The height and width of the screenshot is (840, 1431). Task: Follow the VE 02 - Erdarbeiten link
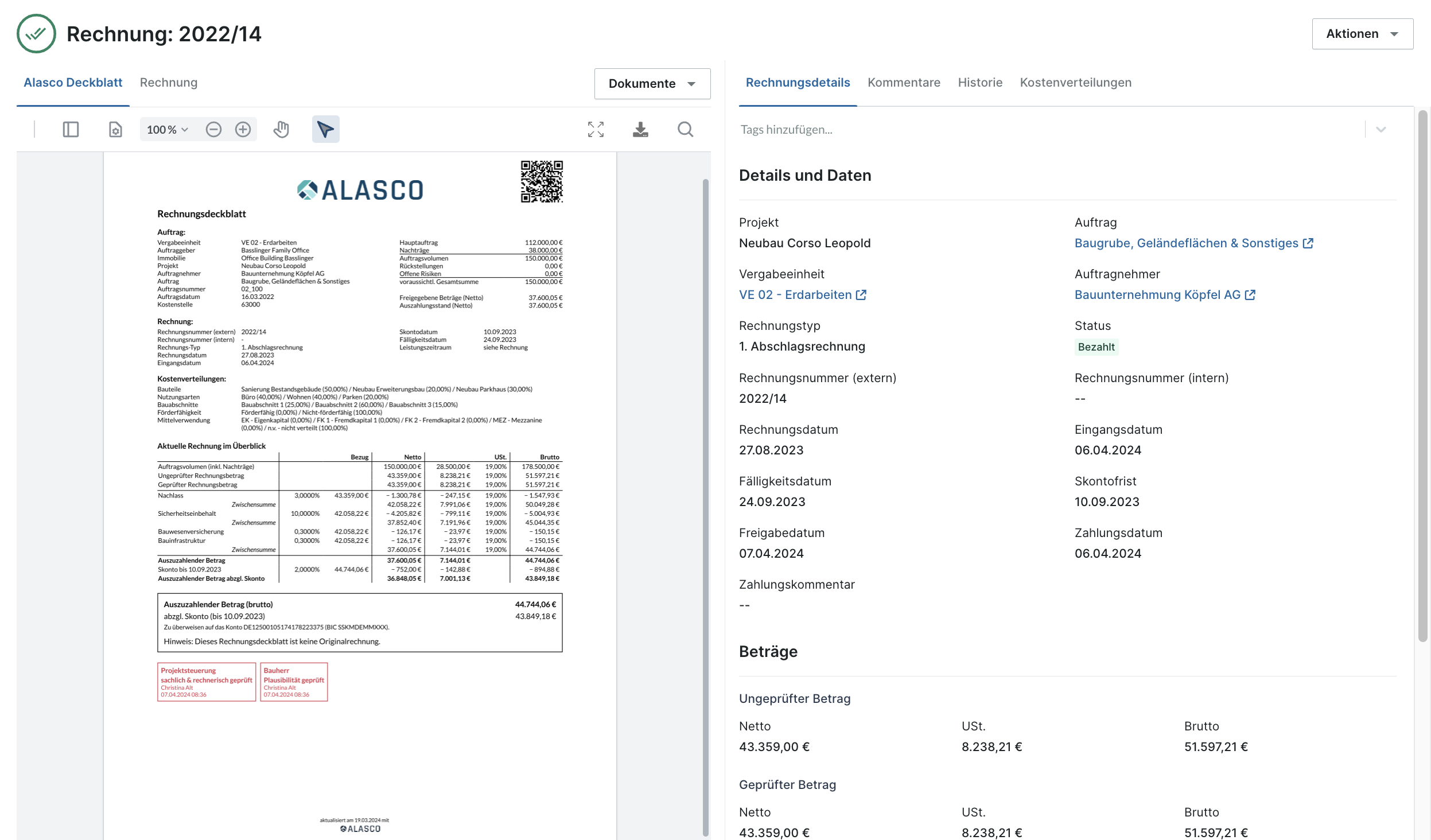795,295
